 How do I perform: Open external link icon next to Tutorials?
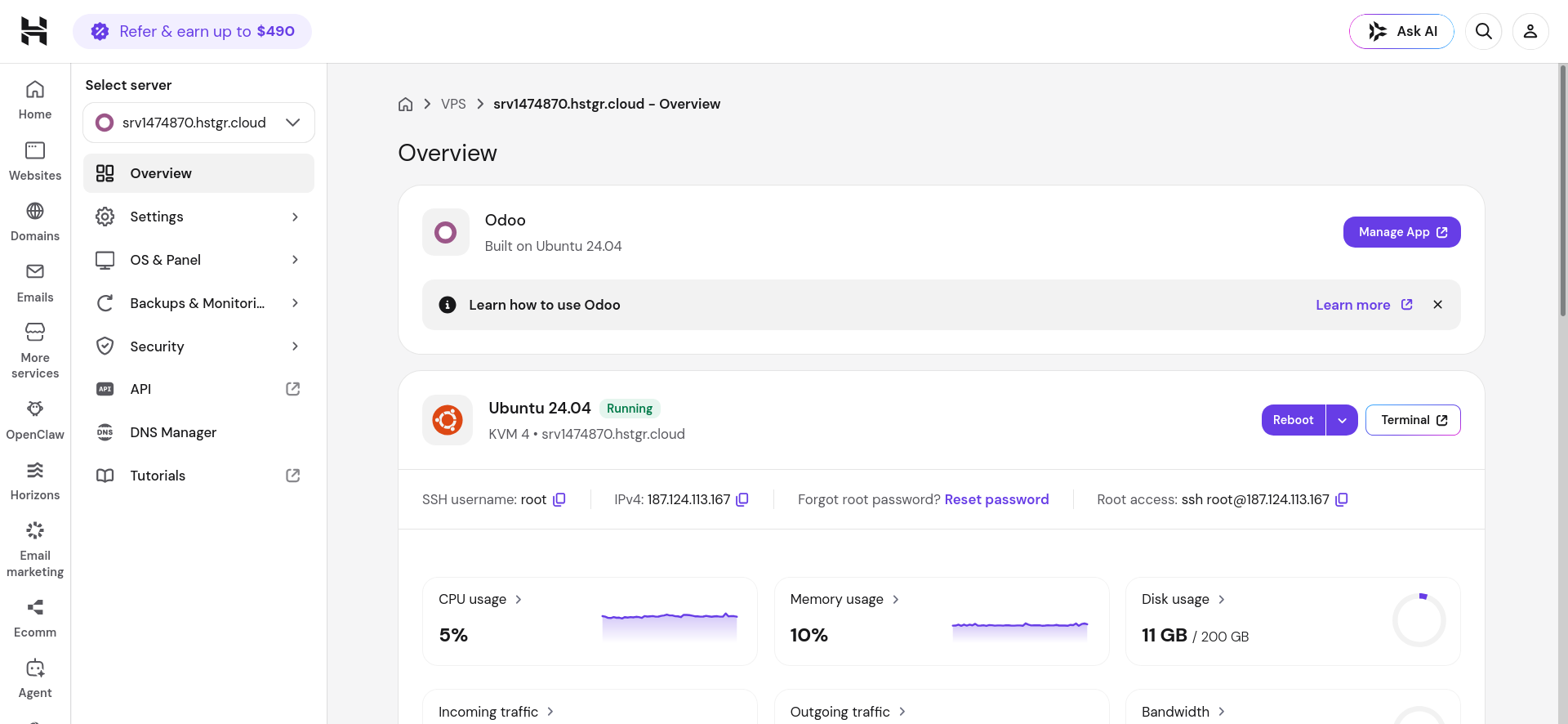293,476
